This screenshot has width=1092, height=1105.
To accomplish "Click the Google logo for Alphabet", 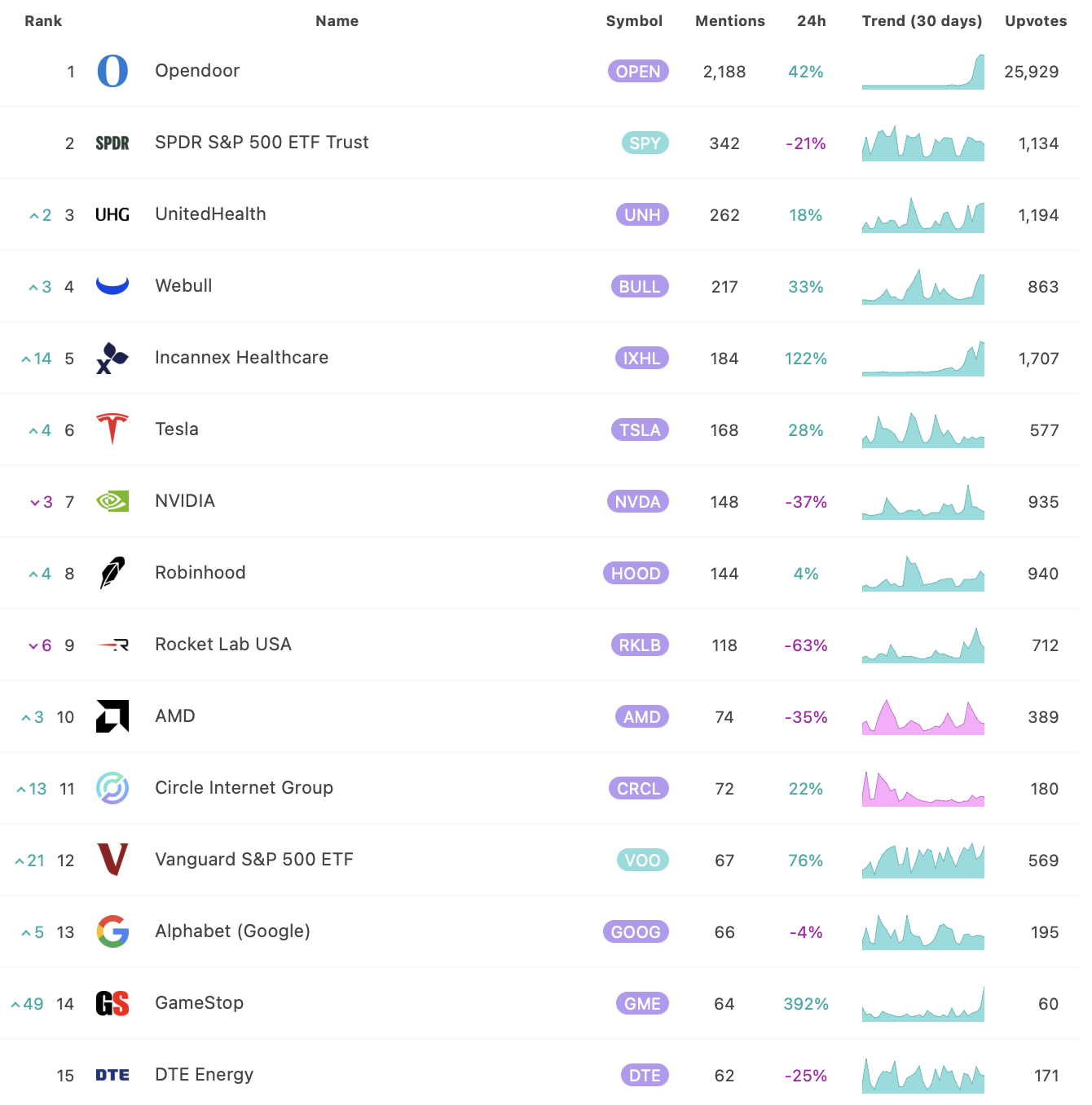I will click(112, 931).
